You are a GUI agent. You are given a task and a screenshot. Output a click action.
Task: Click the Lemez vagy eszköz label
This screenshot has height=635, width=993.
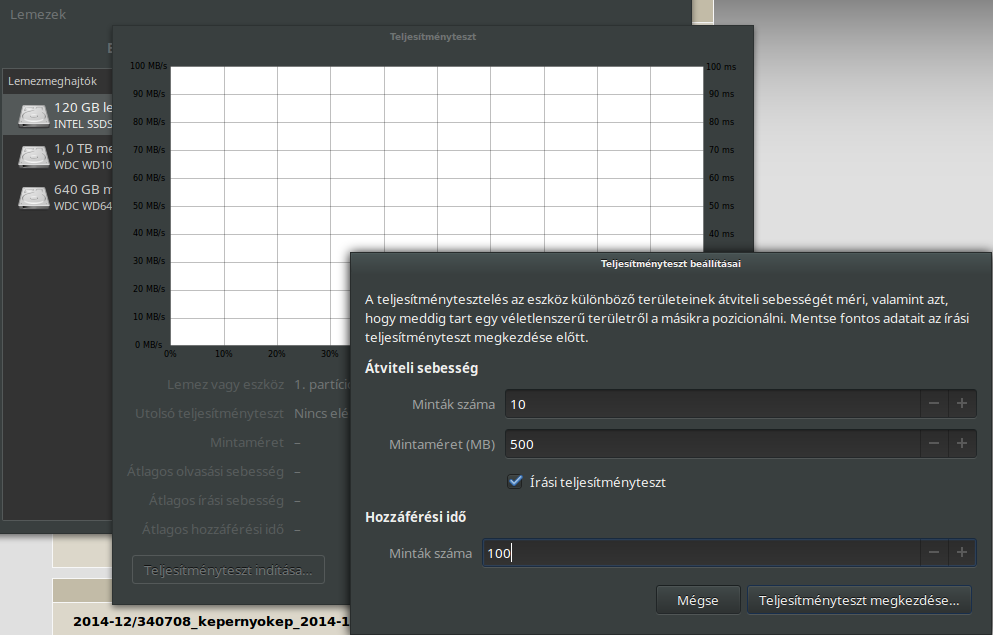click(225, 384)
